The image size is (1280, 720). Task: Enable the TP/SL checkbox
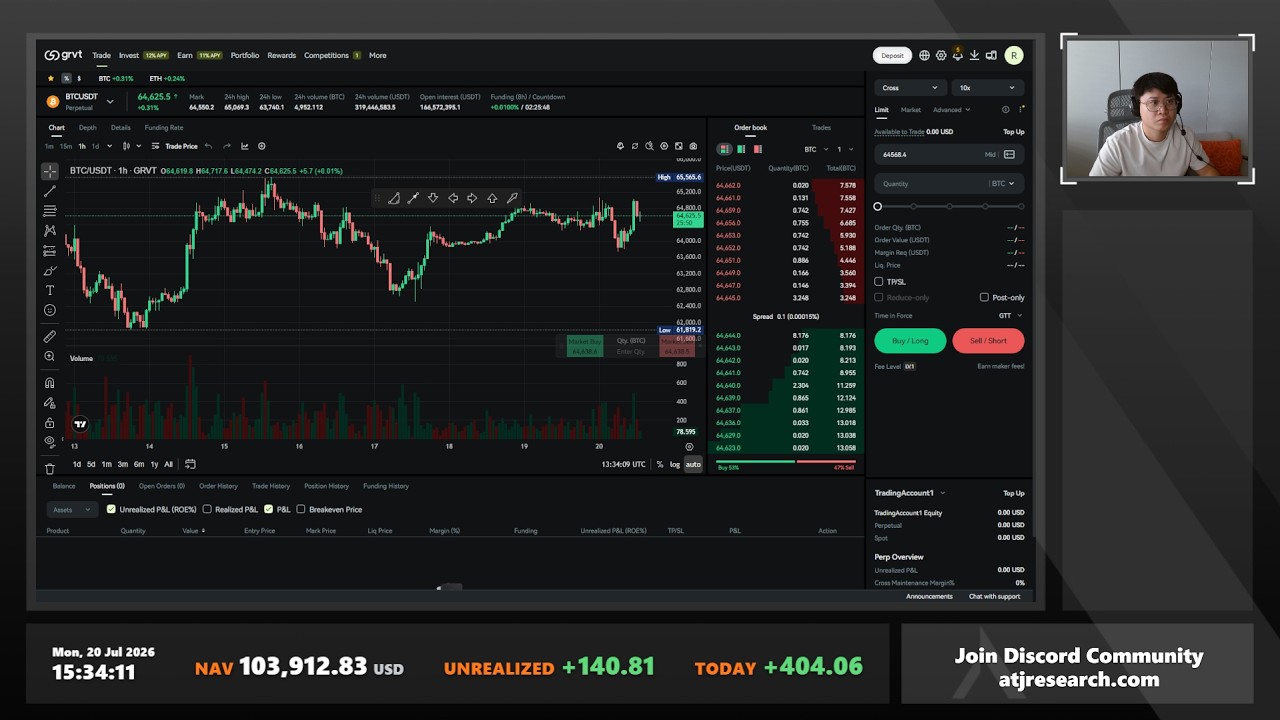[x=879, y=282]
